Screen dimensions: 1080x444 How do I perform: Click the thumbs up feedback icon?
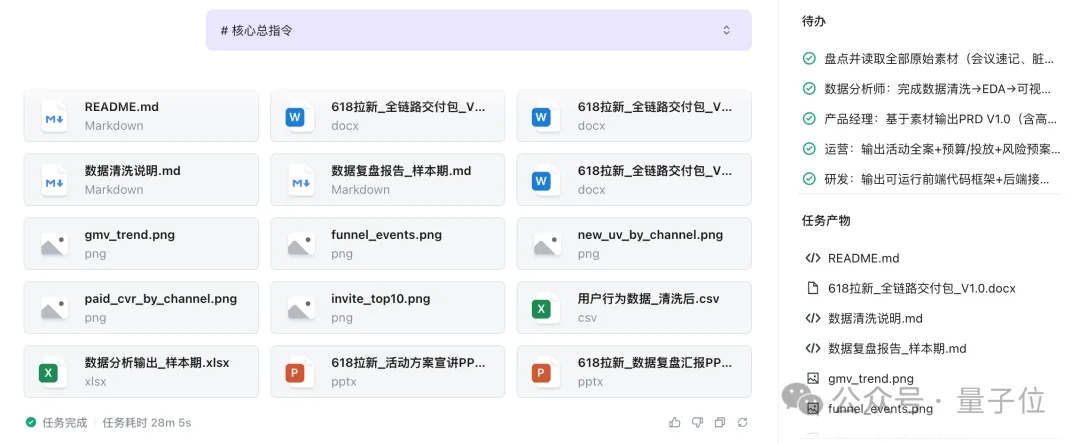pos(674,423)
